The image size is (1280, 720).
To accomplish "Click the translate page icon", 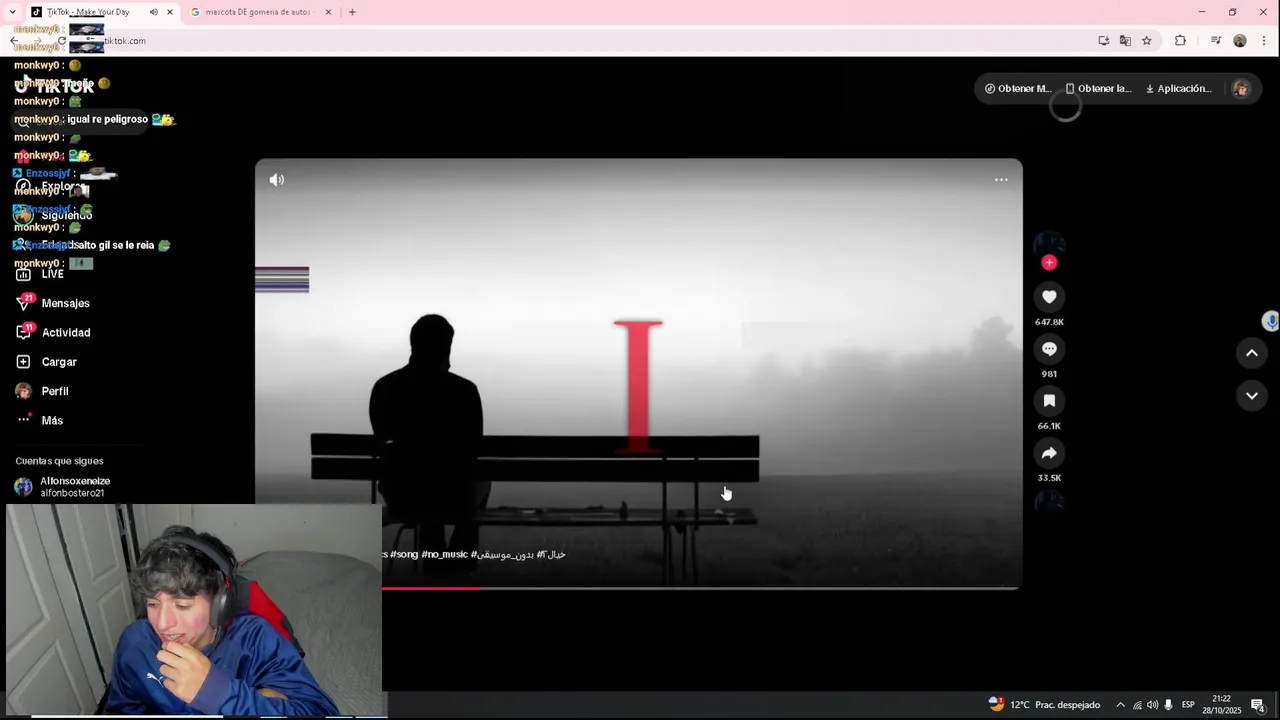I will pos(1125,41).
